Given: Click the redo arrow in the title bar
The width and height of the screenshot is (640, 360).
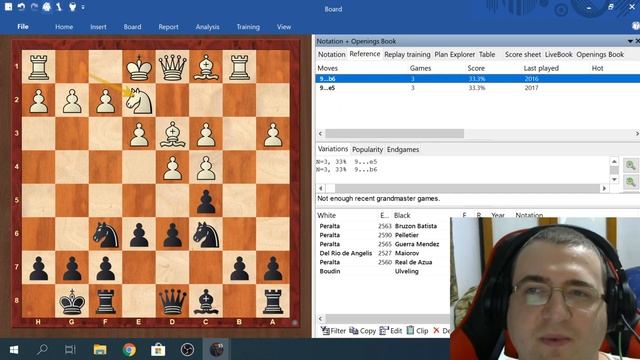Looking at the screenshot, I should click(34, 7).
